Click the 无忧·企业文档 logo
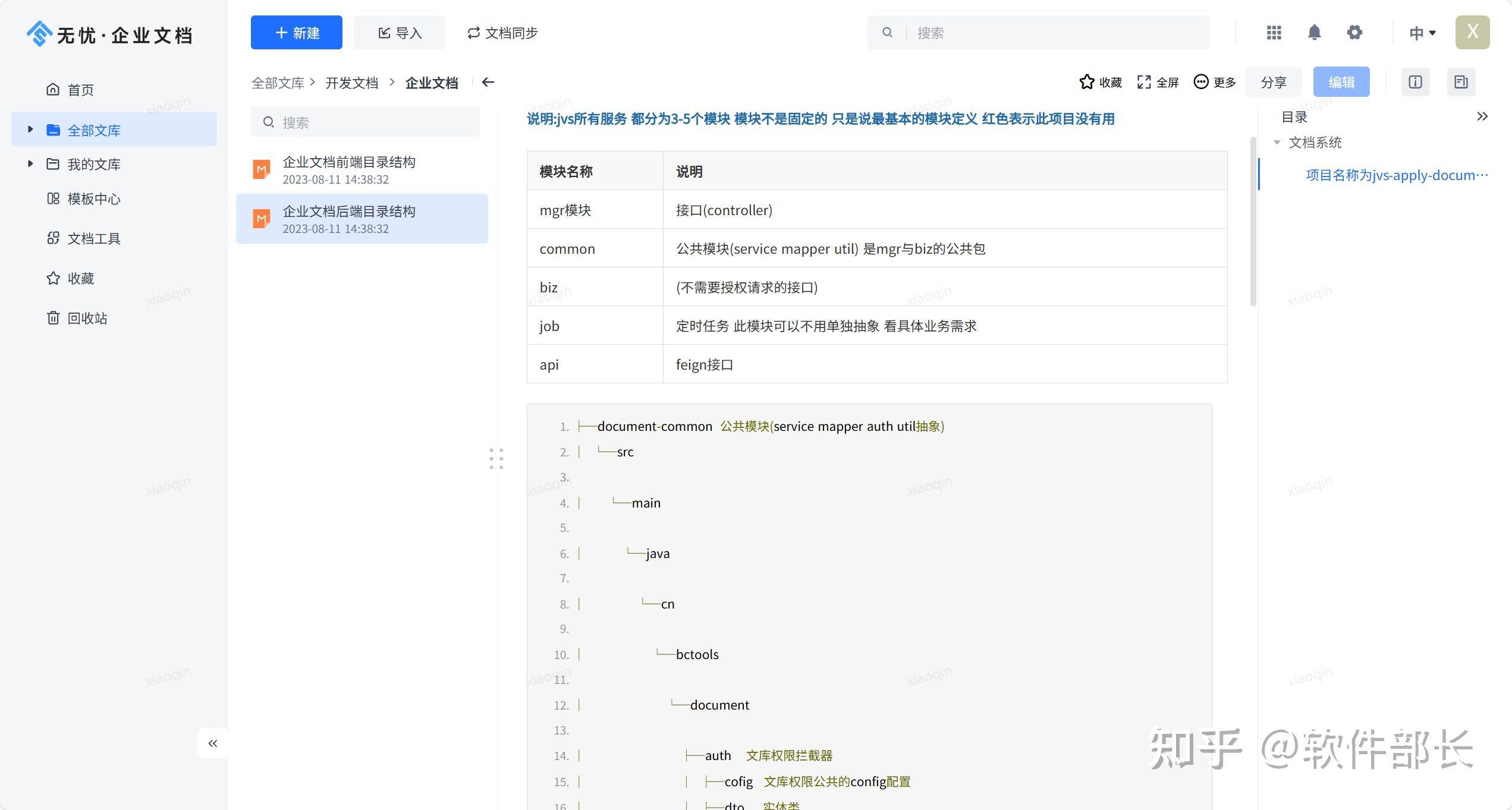 click(x=109, y=34)
